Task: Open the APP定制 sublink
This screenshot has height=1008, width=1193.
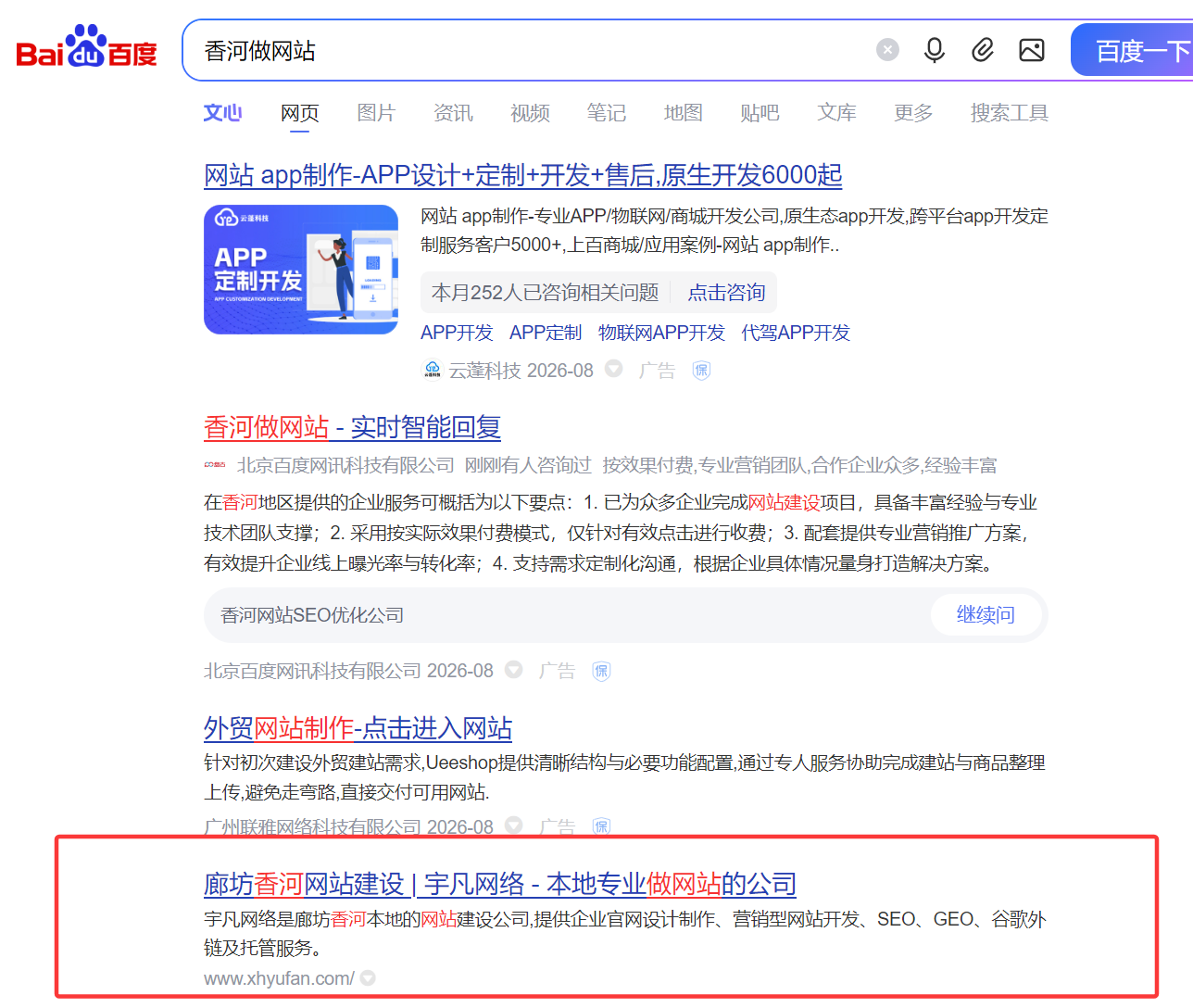Action: 546,333
